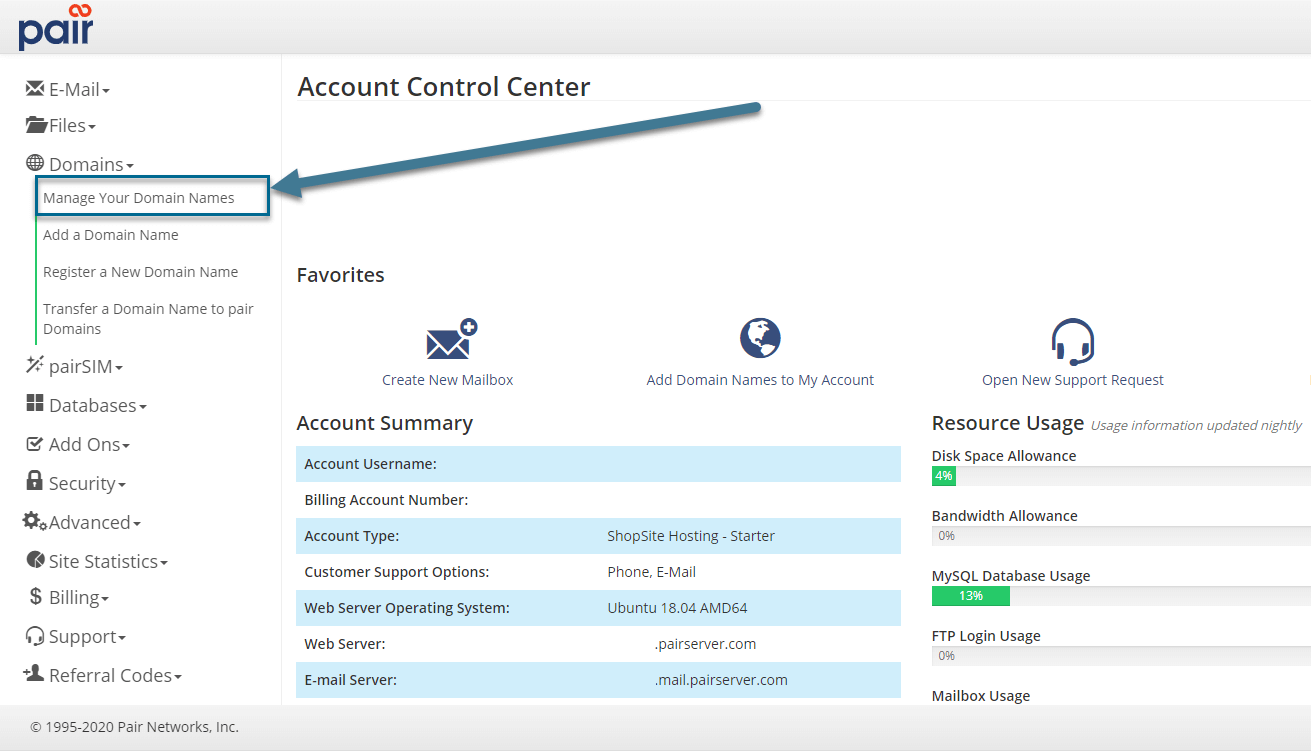This screenshot has height=751, width=1311.
Task: Select the Databases grid icon in sidebar
Action: pyautogui.click(x=36, y=405)
